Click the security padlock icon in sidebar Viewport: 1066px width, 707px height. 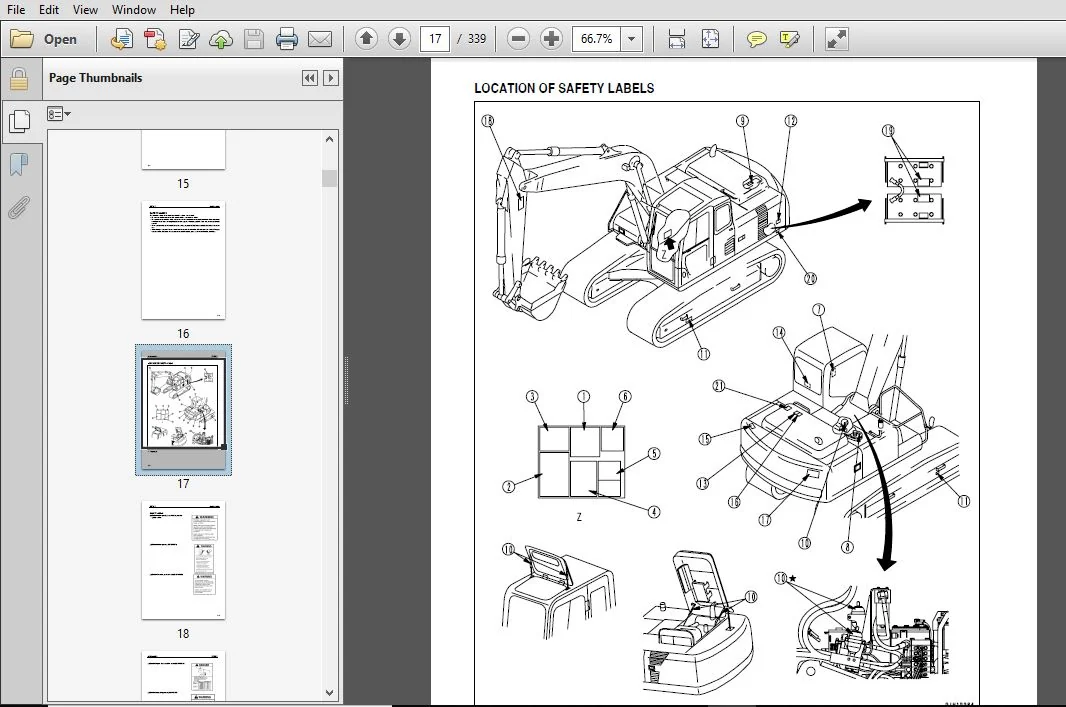(x=19, y=80)
